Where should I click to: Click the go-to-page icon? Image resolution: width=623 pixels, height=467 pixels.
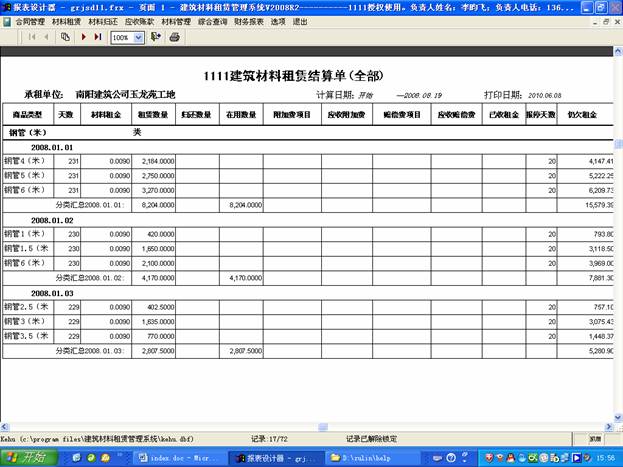[x=66, y=36]
